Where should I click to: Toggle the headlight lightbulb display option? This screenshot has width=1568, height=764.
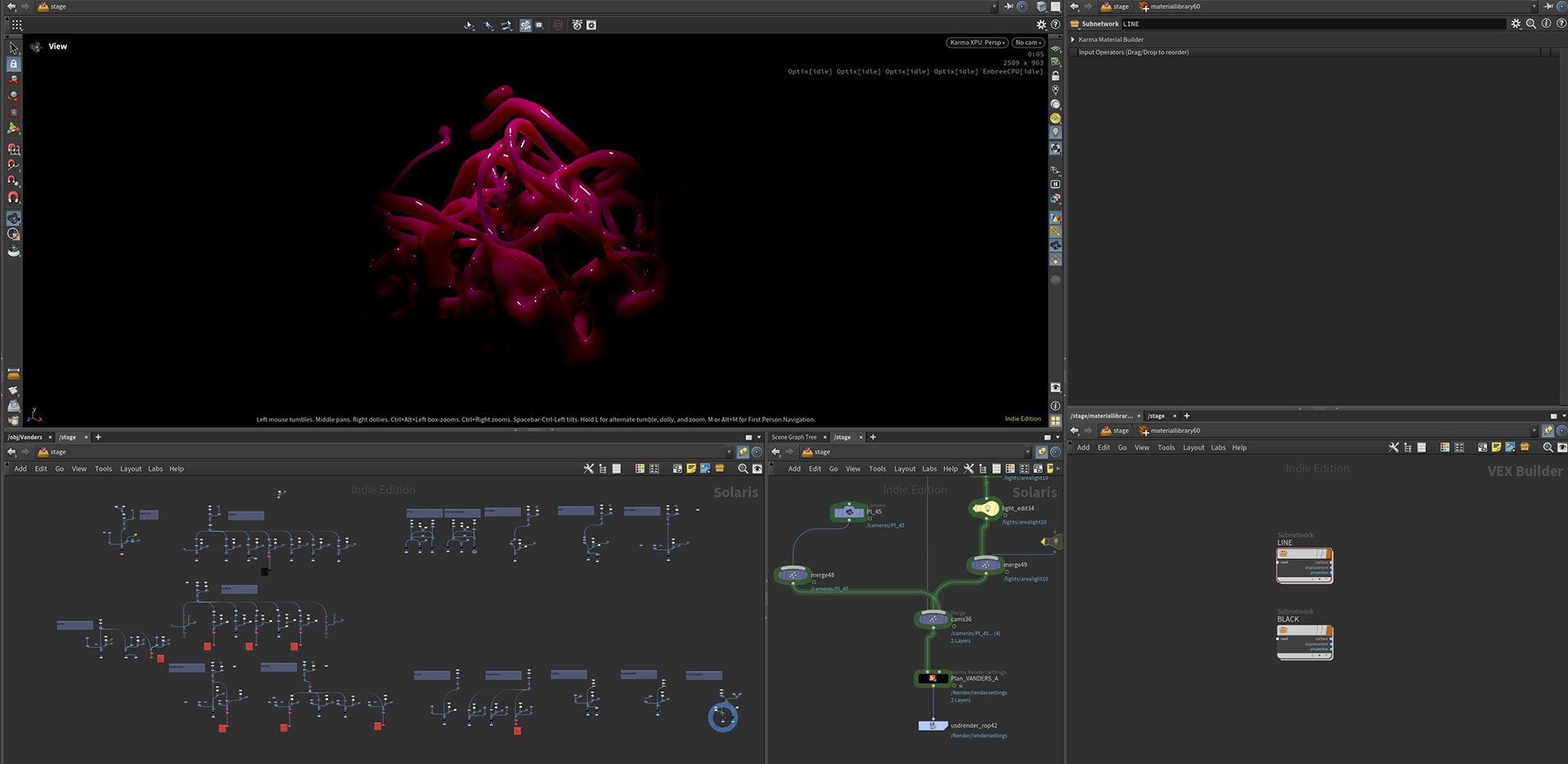click(x=1055, y=132)
